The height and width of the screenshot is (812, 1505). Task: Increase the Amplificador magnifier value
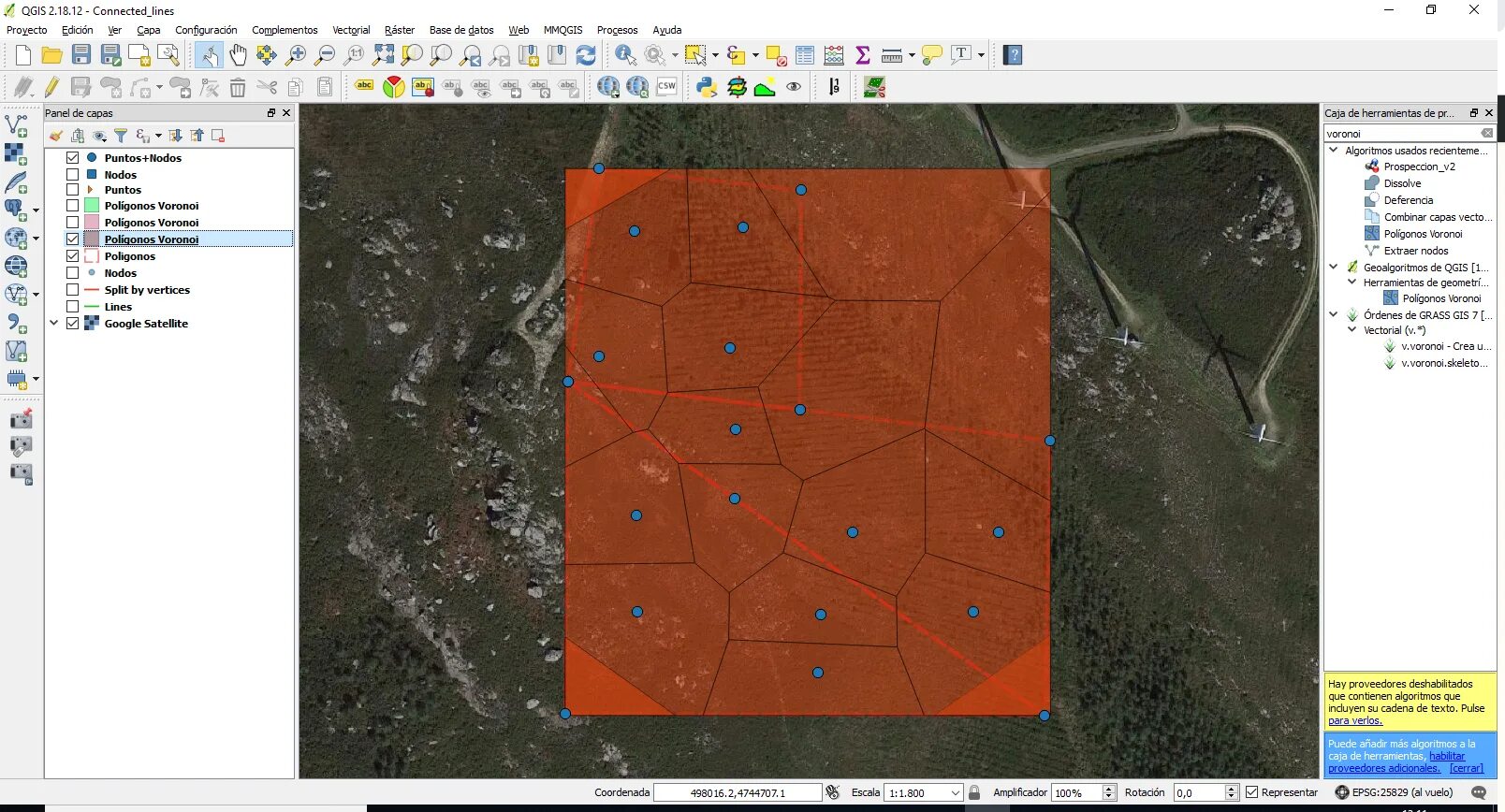(1109, 789)
